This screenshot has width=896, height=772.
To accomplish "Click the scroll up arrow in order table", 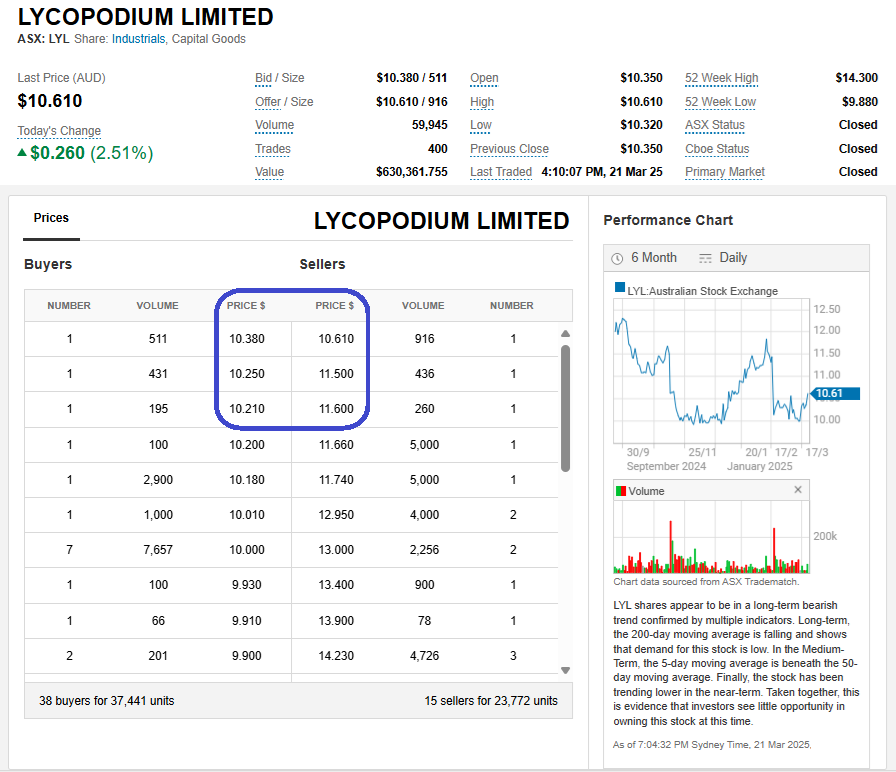I will [x=565, y=334].
